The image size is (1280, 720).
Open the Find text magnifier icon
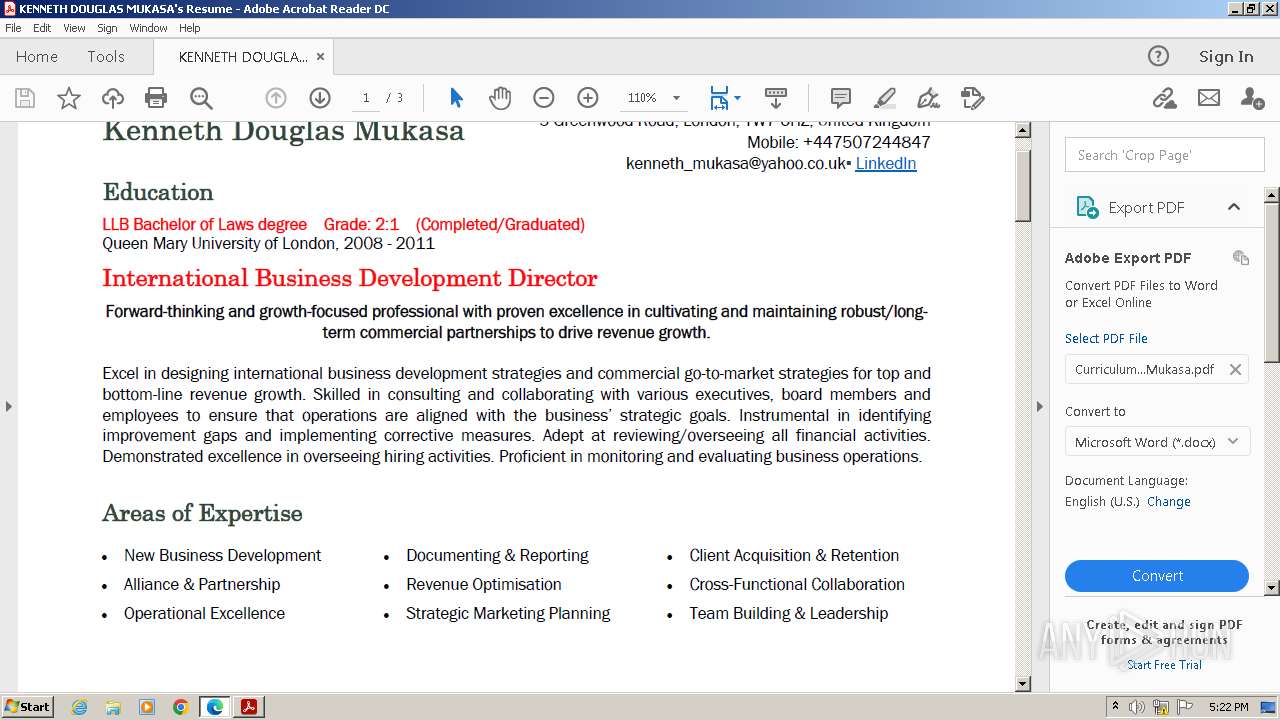[201, 98]
